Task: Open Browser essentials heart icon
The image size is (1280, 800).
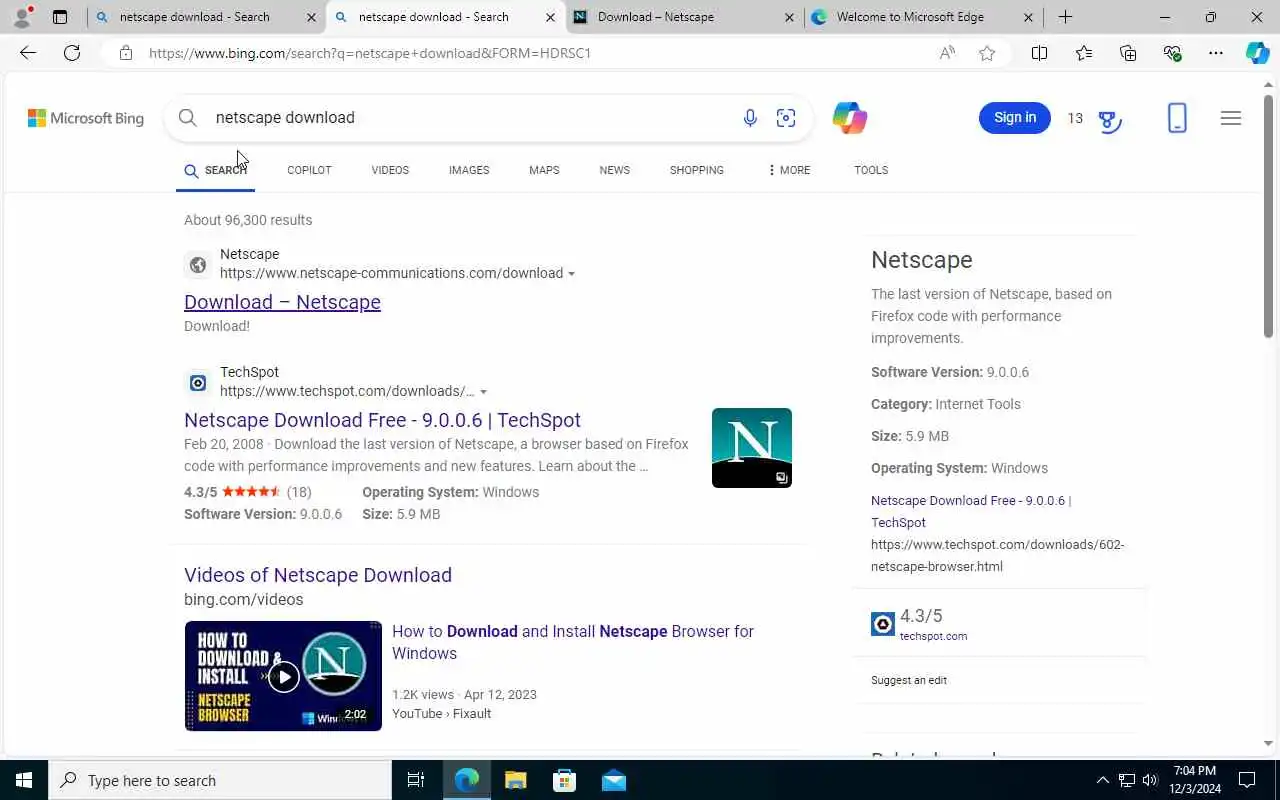Action: (1172, 53)
